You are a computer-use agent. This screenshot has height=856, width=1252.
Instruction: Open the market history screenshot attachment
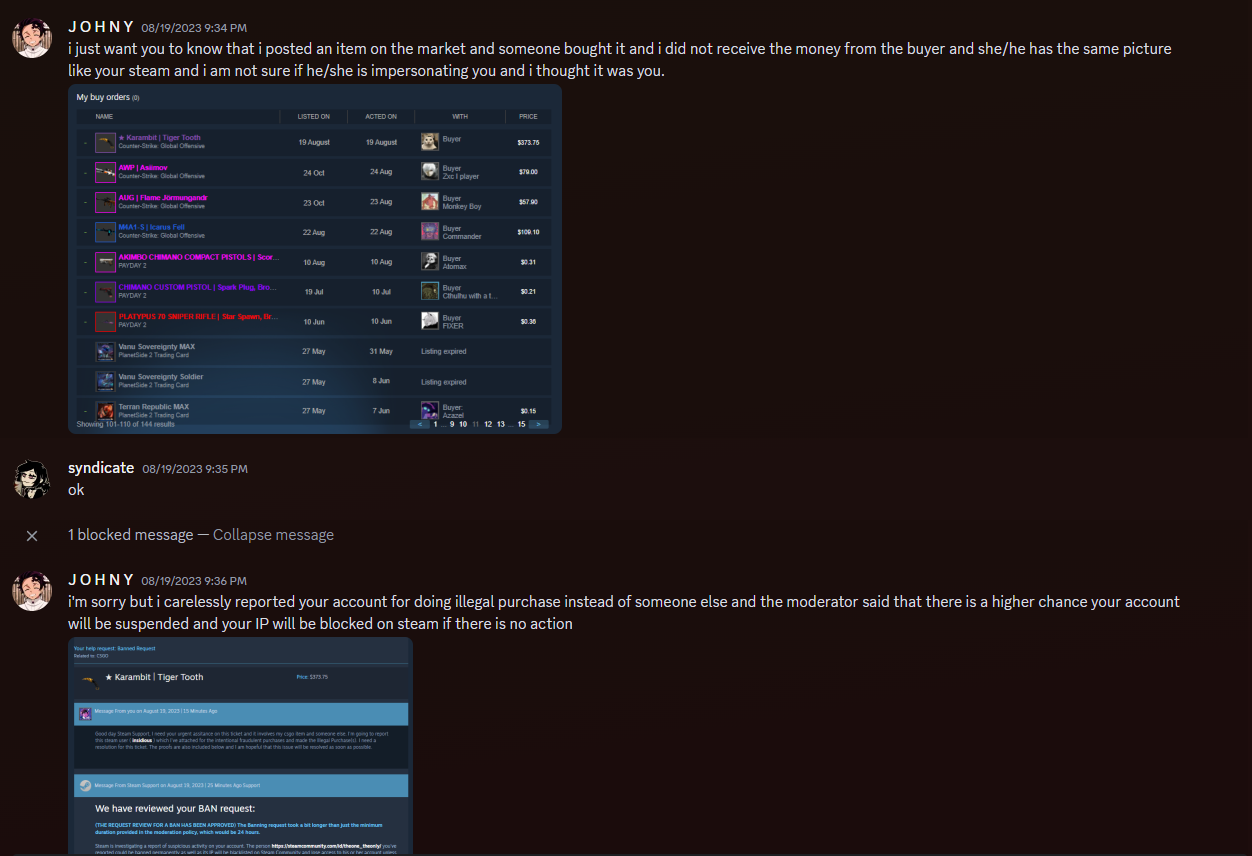(315, 259)
